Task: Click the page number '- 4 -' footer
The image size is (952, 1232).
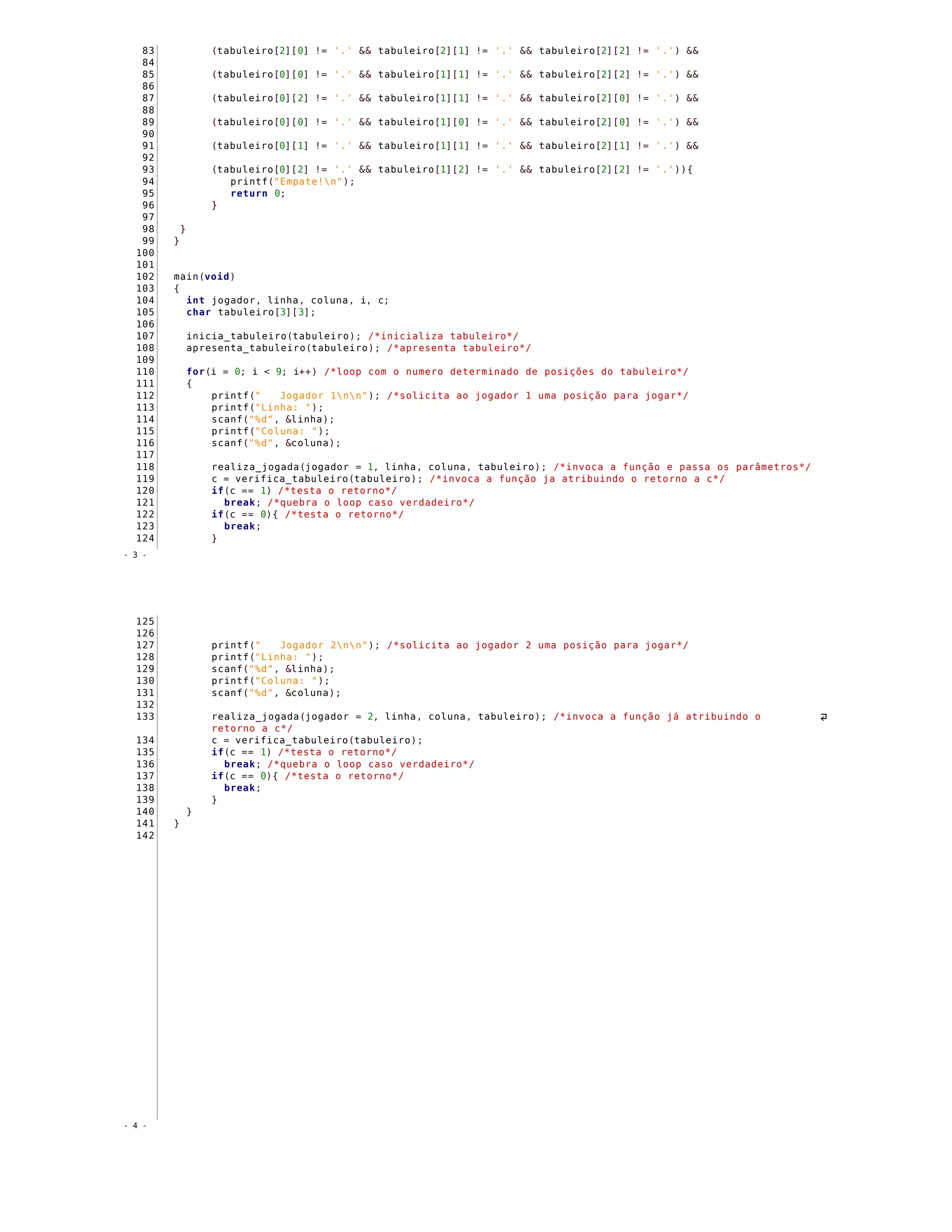Action: pyautogui.click(x=135, y=1126)
